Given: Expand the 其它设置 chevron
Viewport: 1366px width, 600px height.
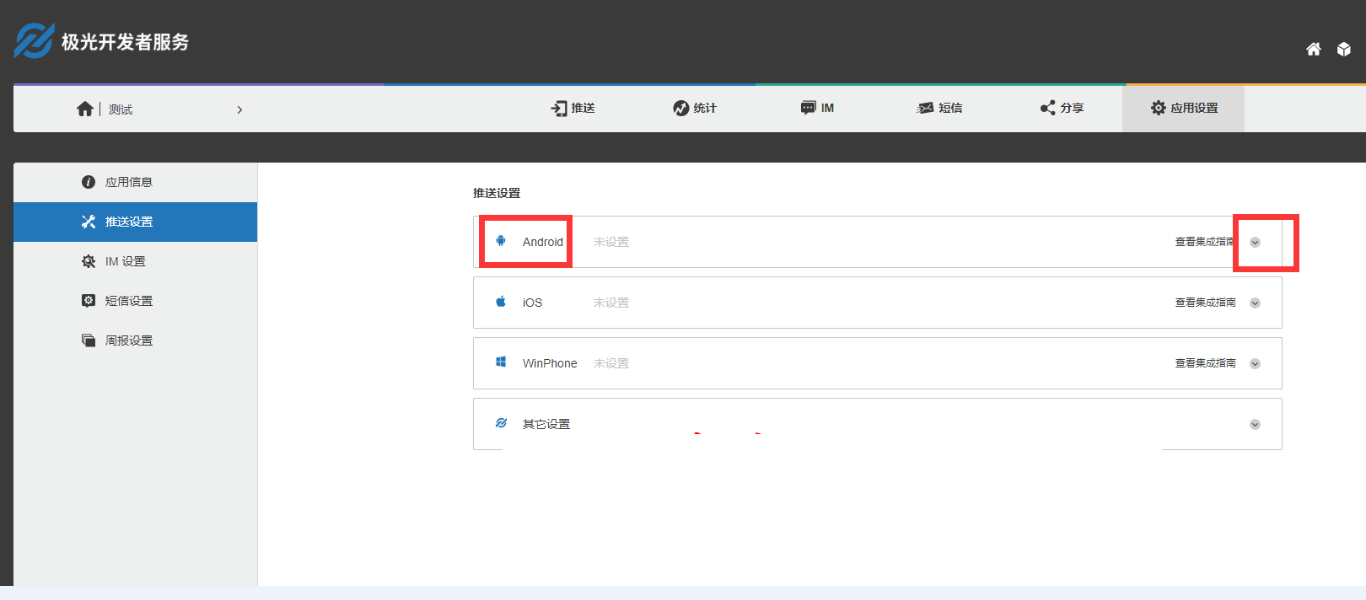Looking at the screenshot, I should tap(1255, 424).
